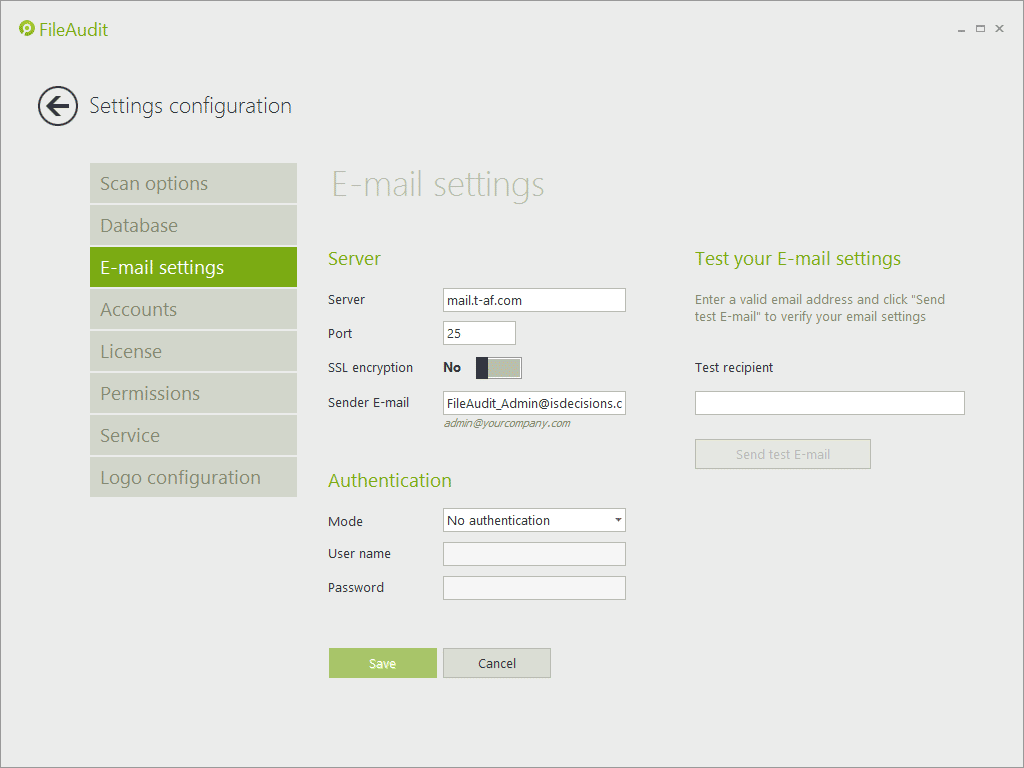The height and width of the screenshot is (768, 1024).
Task: Open the Permissions settings
Action: pyautogui.click(x=193, y=394)
